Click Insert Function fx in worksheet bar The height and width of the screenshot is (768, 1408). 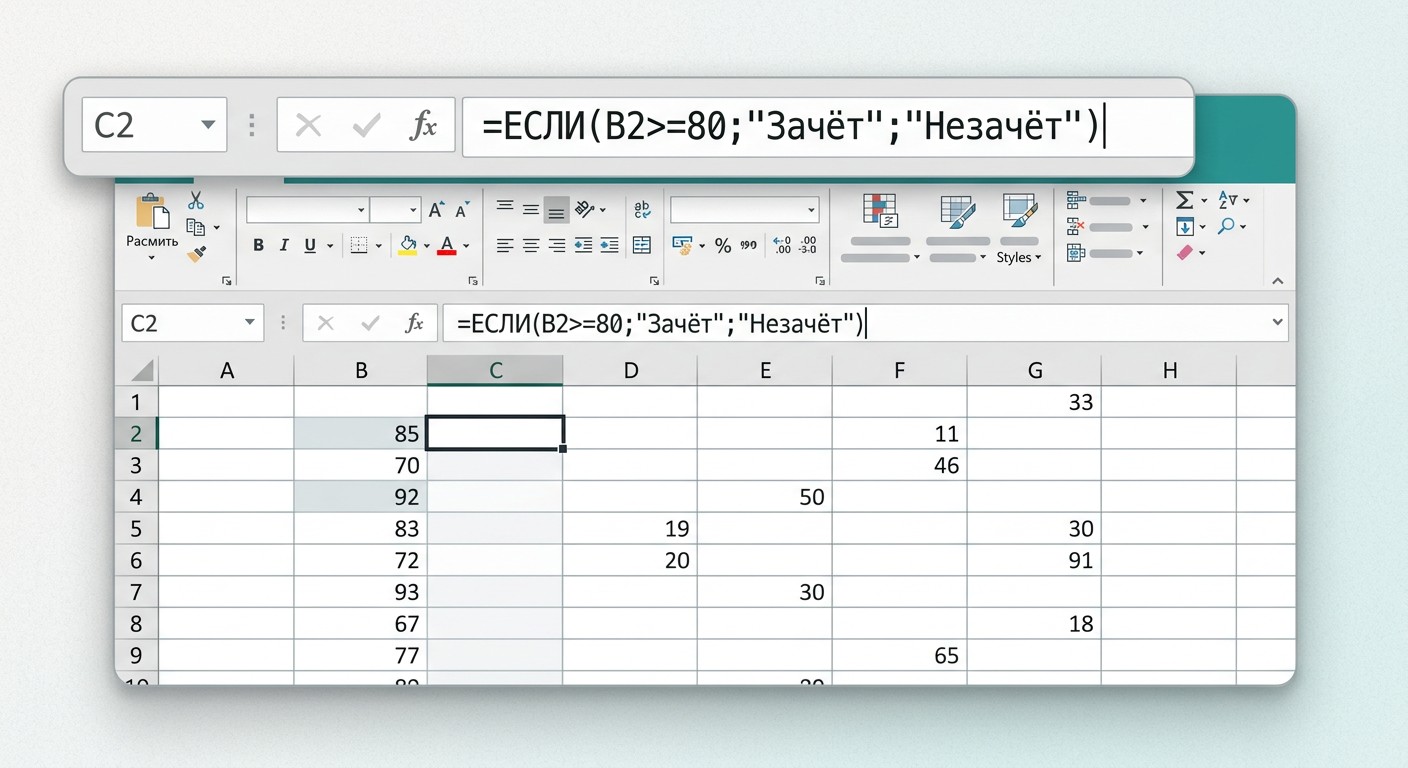pos(414,323)
